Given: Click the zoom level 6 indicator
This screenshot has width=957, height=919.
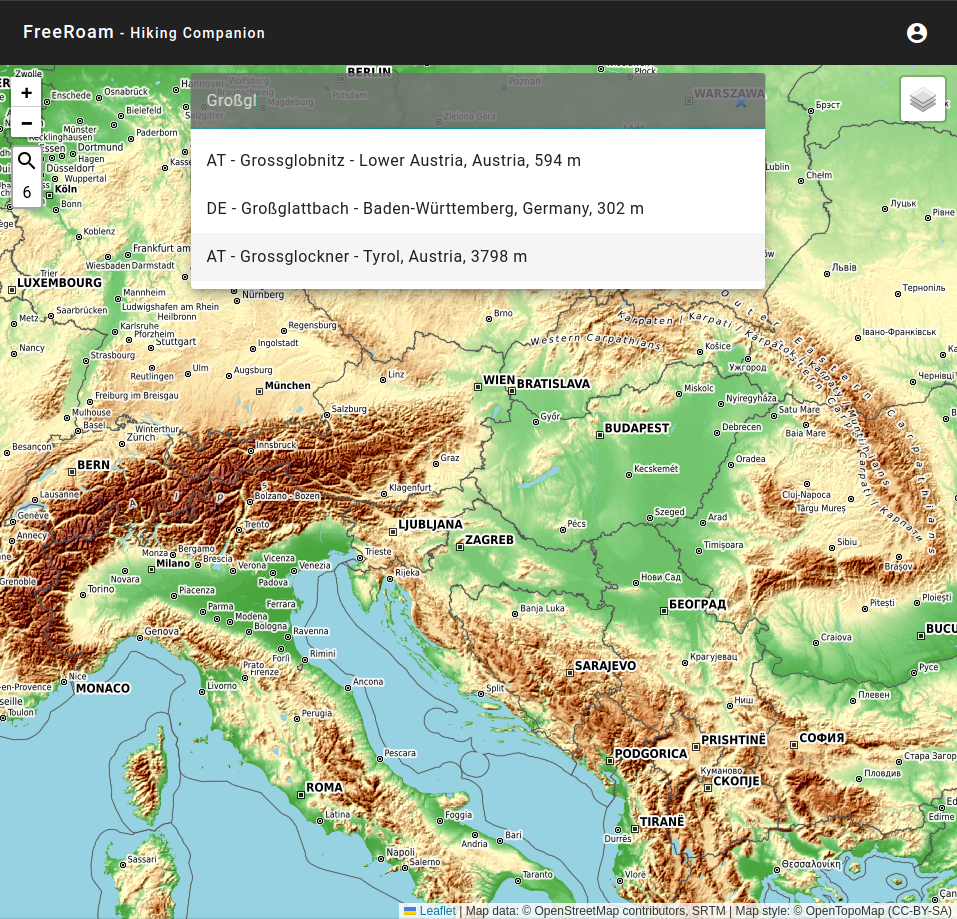Looking at the screenshot, I should 27,192.
